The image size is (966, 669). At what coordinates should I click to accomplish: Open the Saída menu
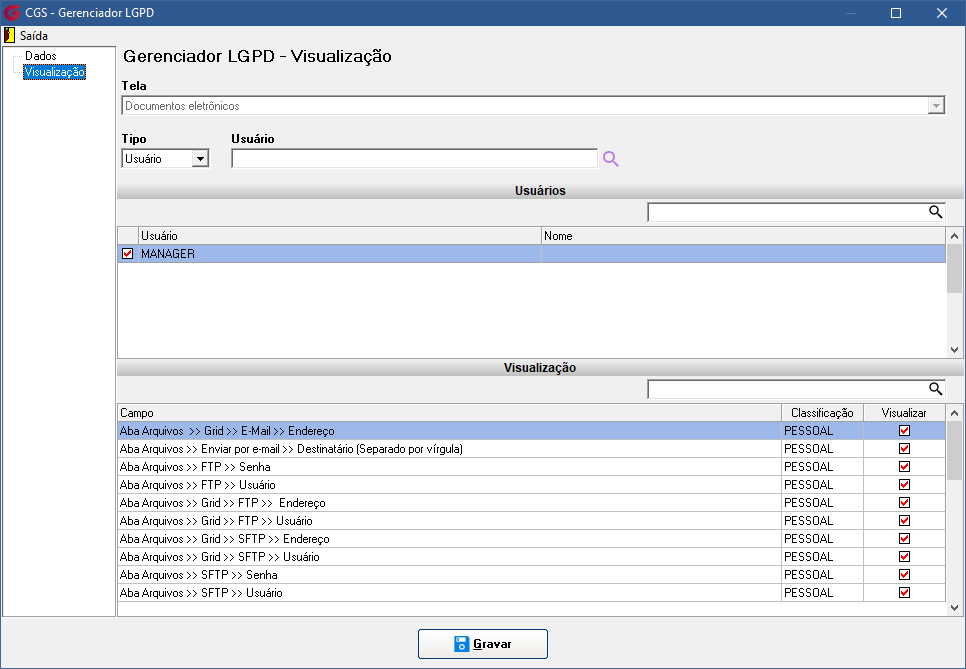(33, 36)
